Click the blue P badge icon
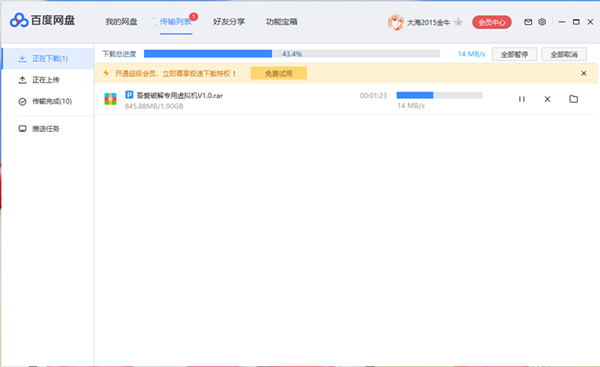The width and height of the screenshot is (600, 367). tap(129, 95)
